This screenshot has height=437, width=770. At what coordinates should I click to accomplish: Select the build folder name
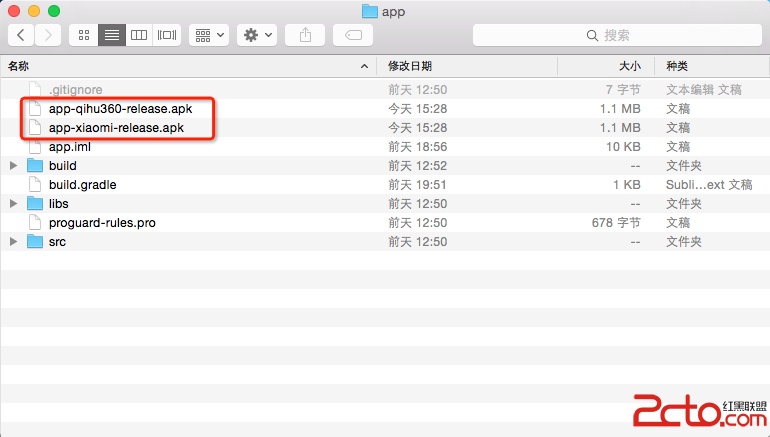63,165
